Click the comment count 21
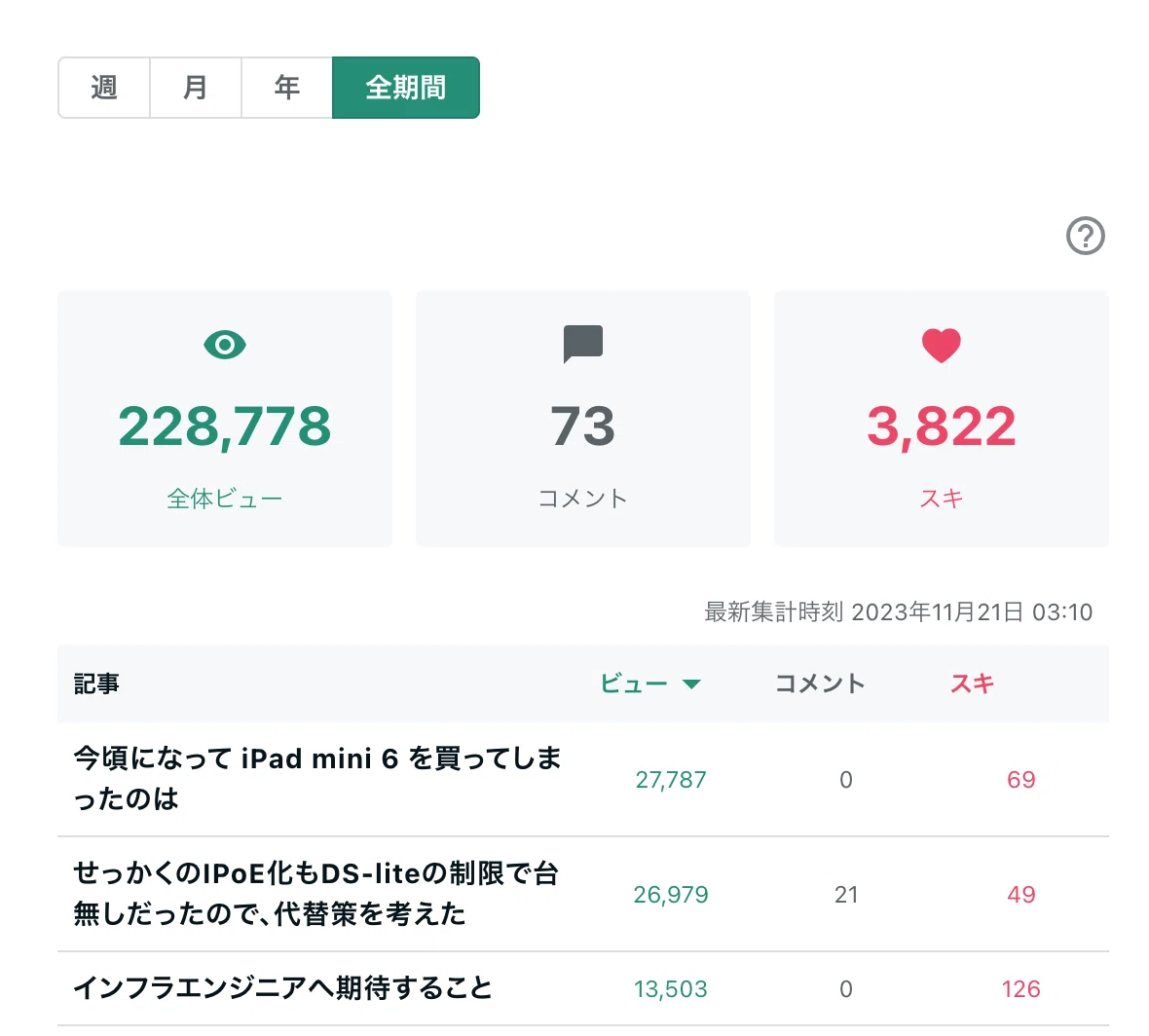 click(845, 895)
